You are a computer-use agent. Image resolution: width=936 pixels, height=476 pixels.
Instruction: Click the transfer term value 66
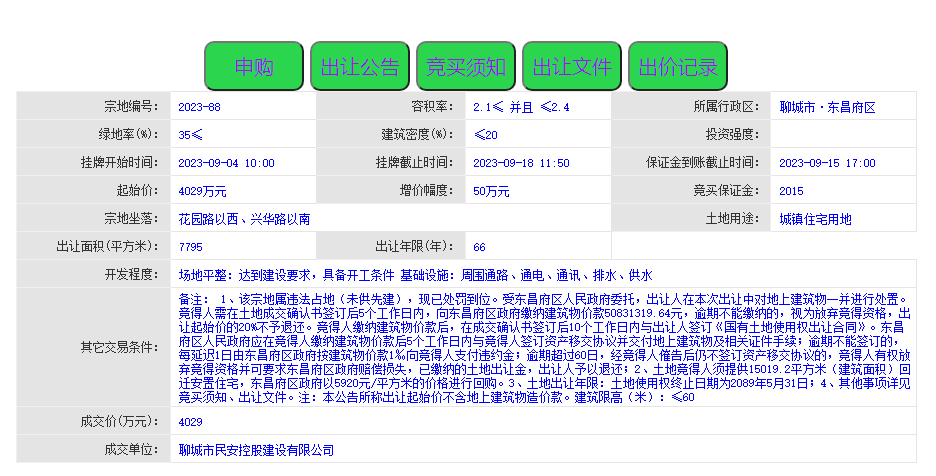click(x=480, y=247)
